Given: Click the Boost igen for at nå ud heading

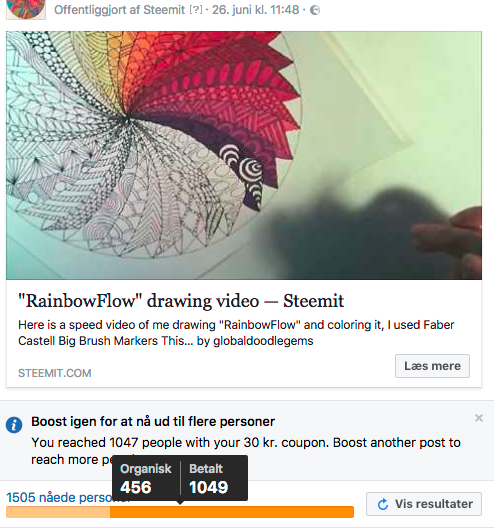Looking at the screenshot, I should click(x=153, y=422).
